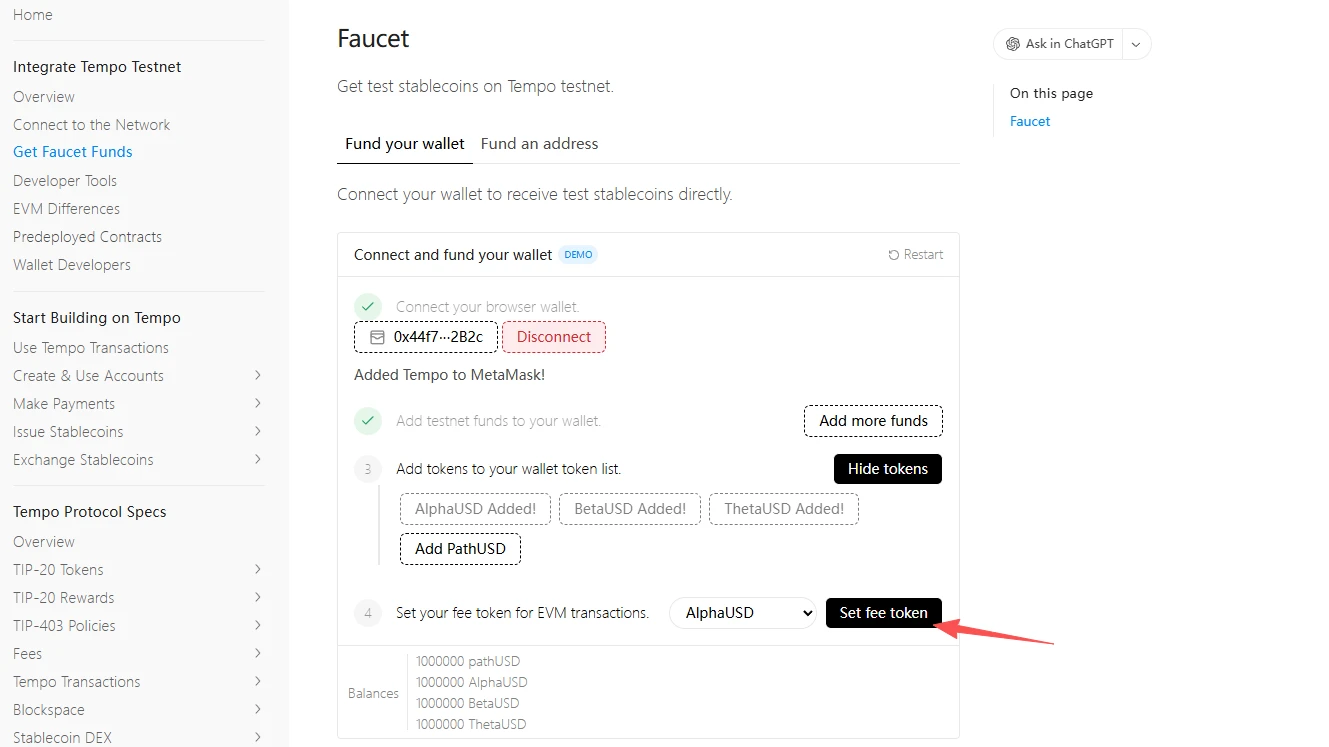This screenshot has height=747, width=1329.
Task: Toggle the Hide tokens button
Action: 887,469
